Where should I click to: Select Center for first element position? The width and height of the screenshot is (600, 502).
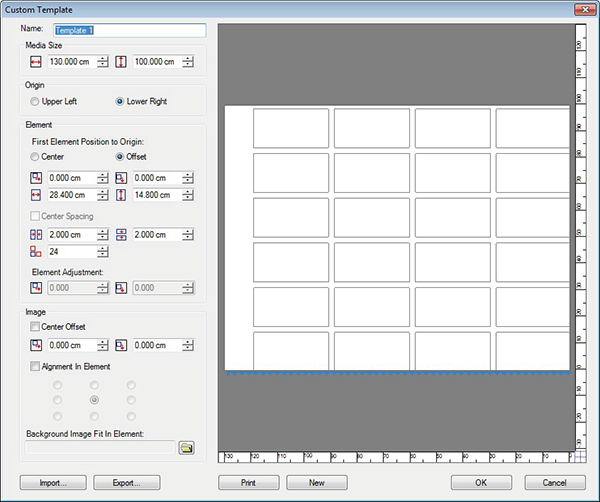[x=37, y=157]
